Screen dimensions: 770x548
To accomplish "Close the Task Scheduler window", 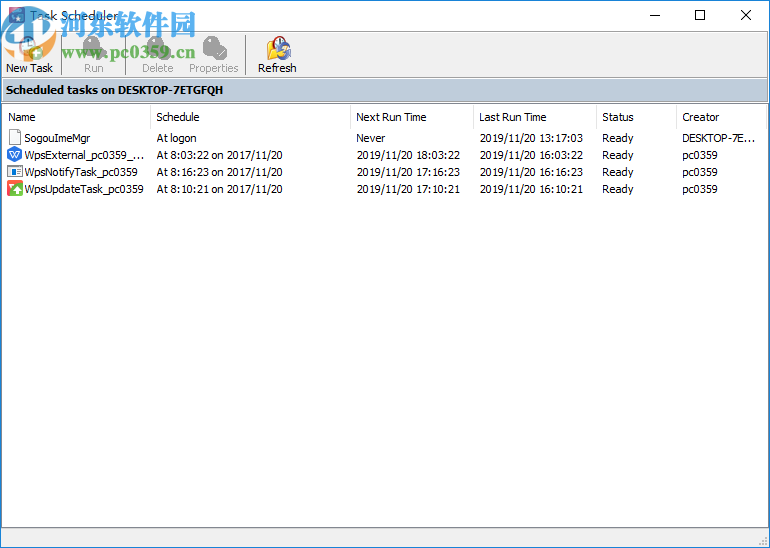I will coord(745,15).
